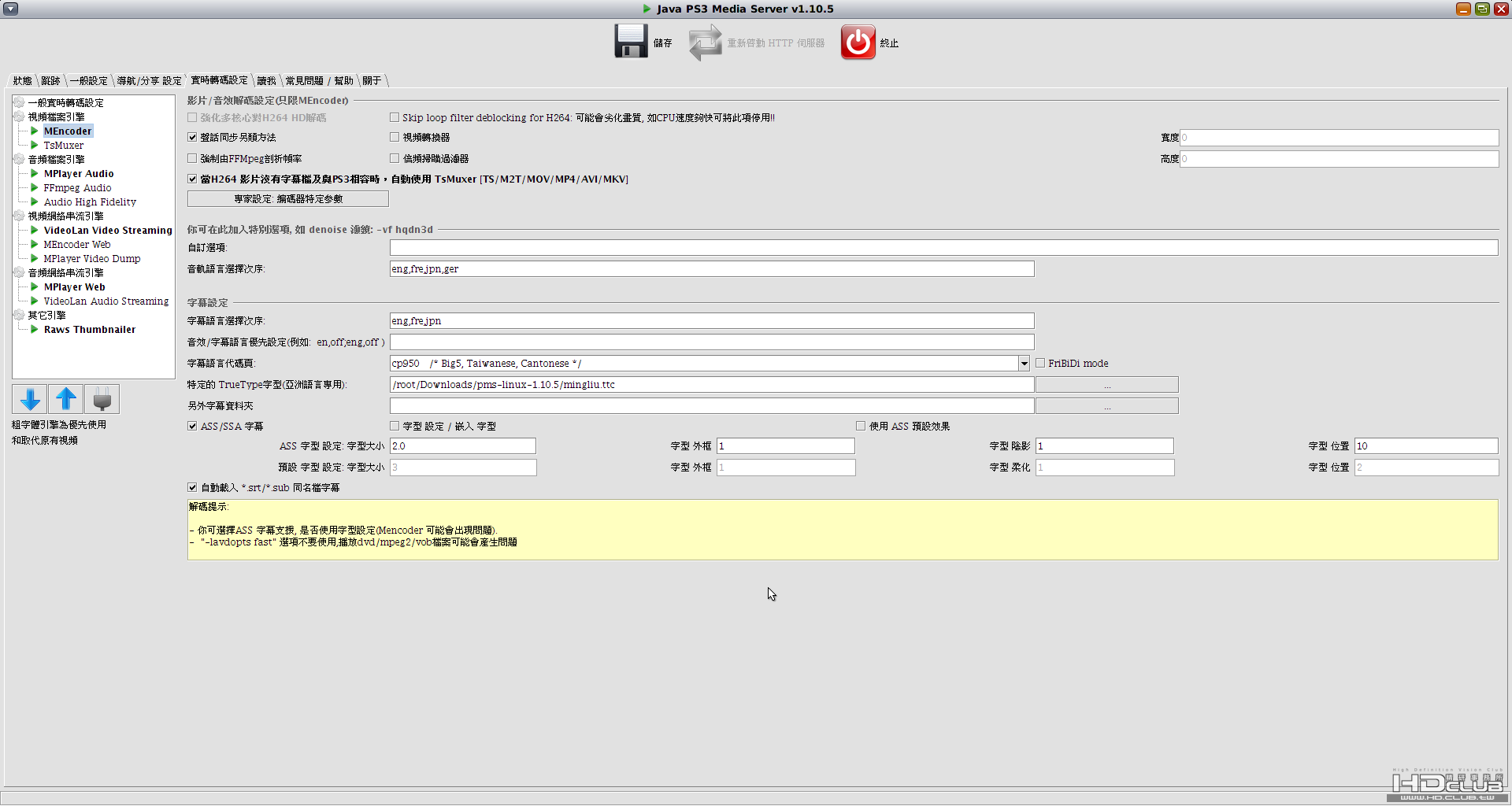Enable the 使用 ASS 預設效果 checkbox
This screenshot has height=806, width=1512.
point(861,426)
